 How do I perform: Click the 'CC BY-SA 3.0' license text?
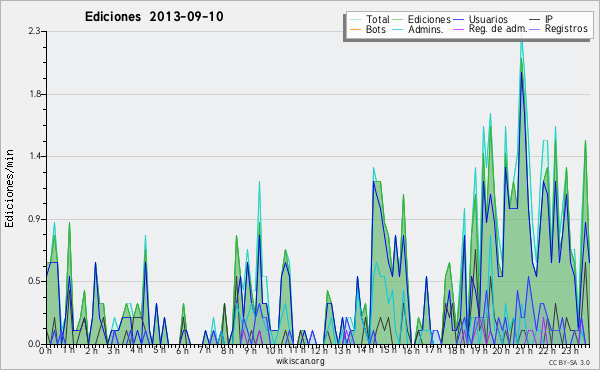click(569, 362)
